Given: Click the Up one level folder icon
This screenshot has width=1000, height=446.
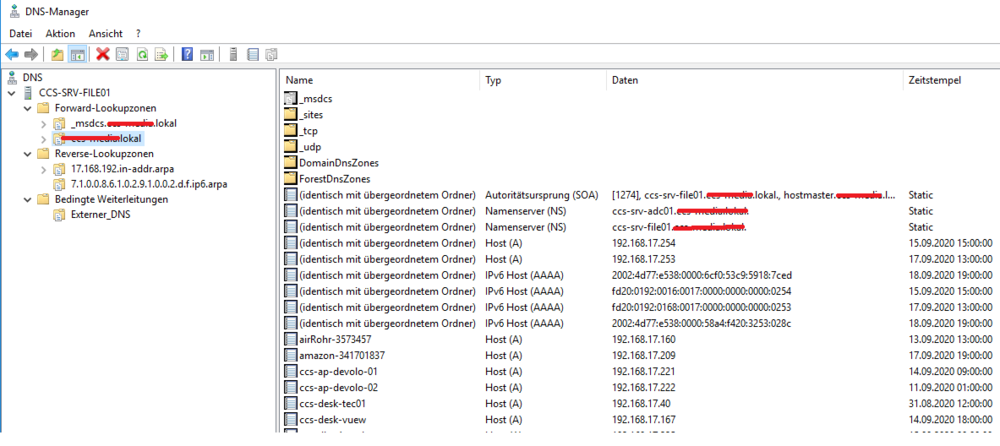Looking at the screenshot, I should pos(58,54).
